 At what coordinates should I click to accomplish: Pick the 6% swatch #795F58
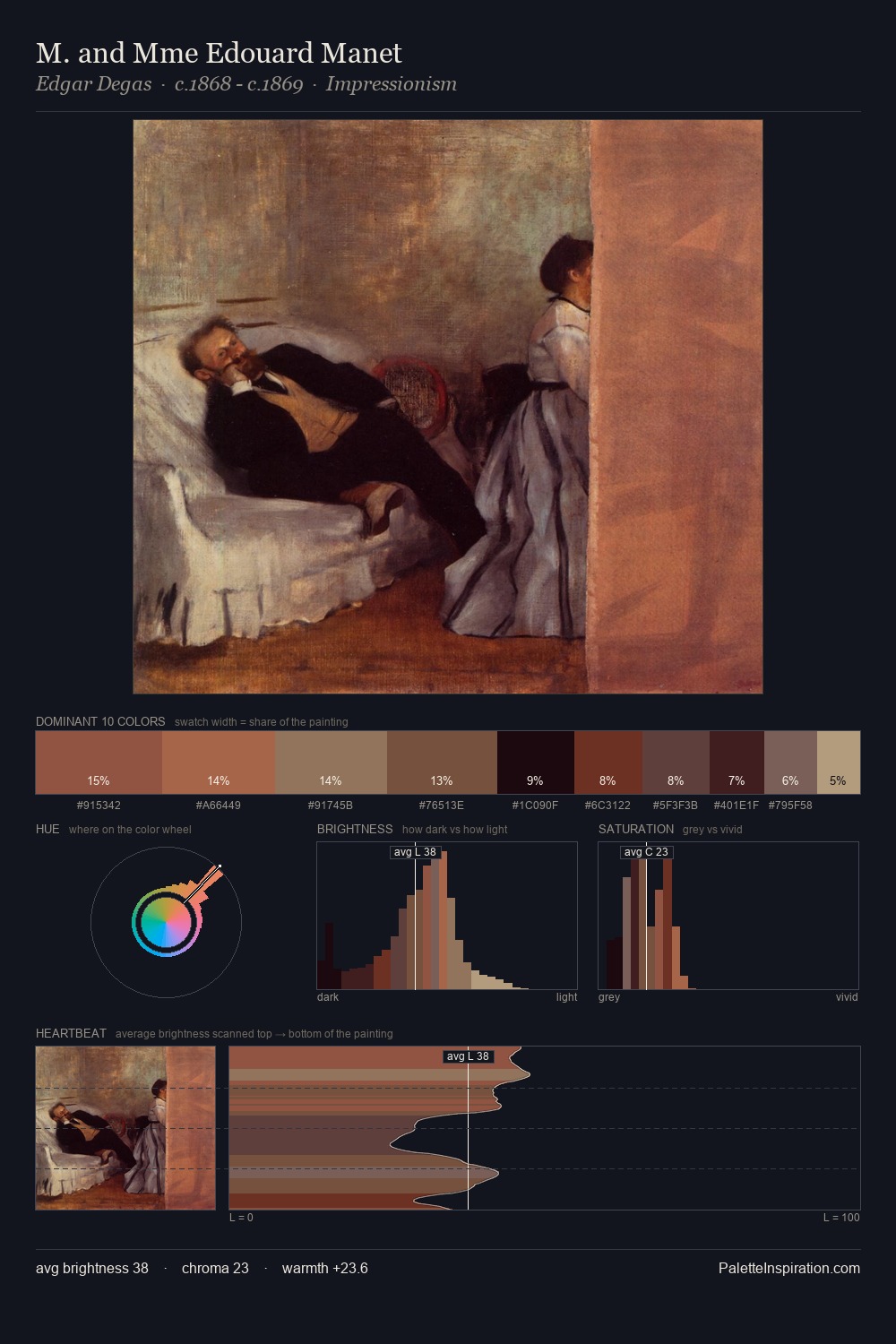coord(790,762)
